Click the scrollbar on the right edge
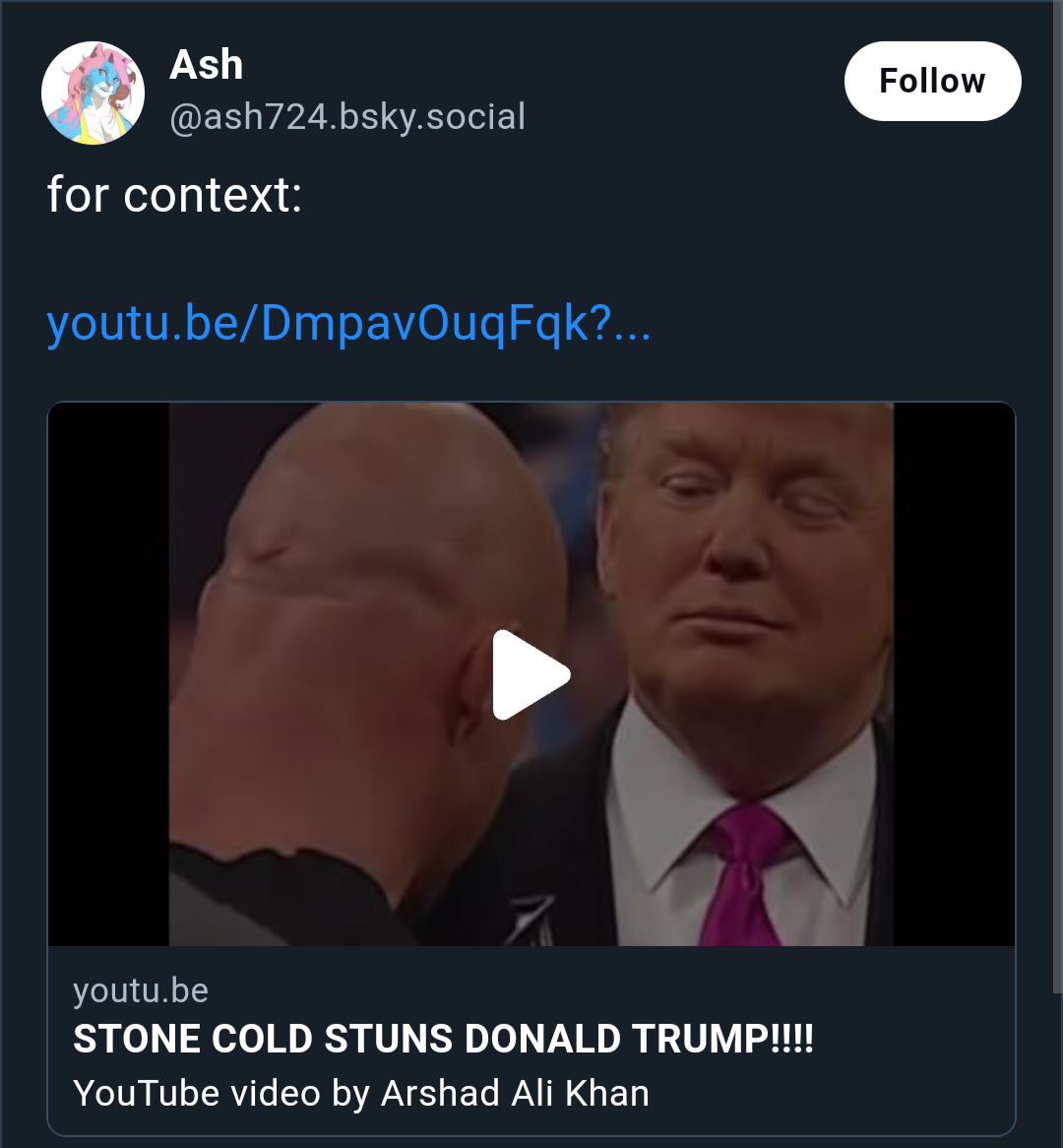Viewport: 1063px width, 1148px height. [x=1058, y=498]
